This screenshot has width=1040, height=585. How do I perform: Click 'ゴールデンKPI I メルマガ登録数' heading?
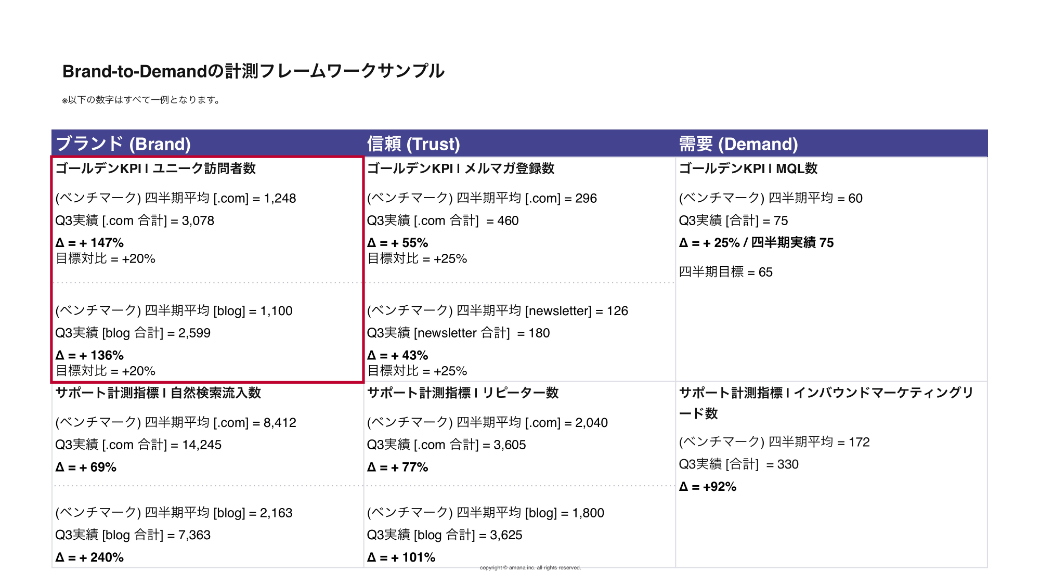tap(461, 168)
